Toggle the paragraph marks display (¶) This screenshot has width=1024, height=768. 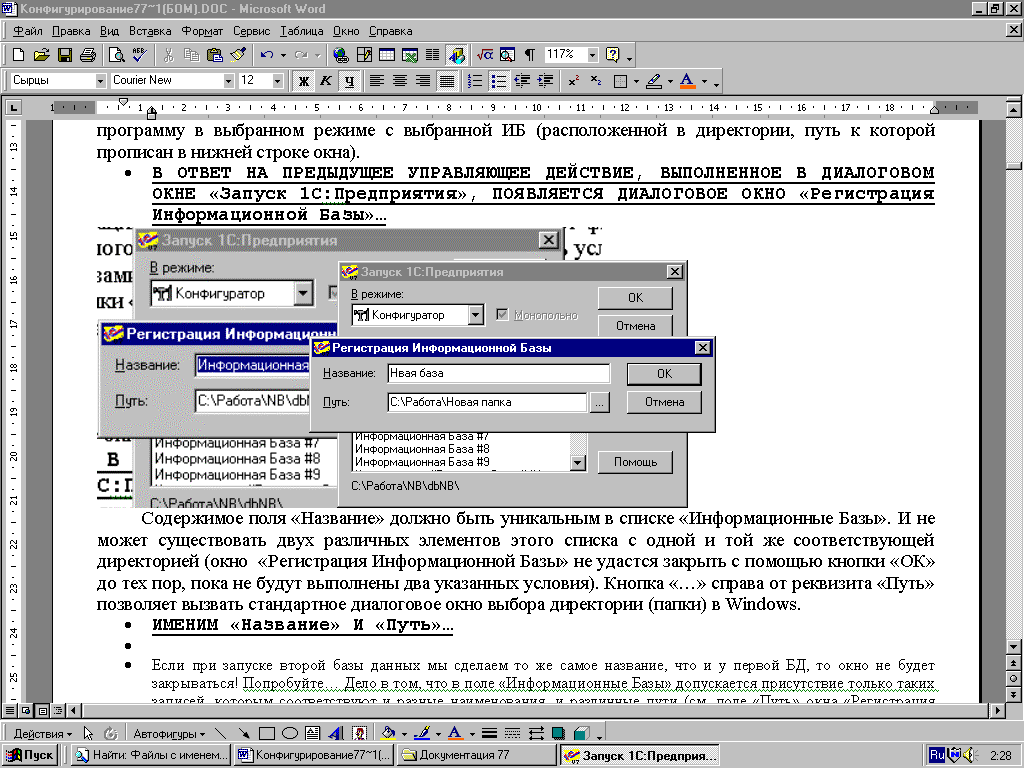tap(530, 55)
